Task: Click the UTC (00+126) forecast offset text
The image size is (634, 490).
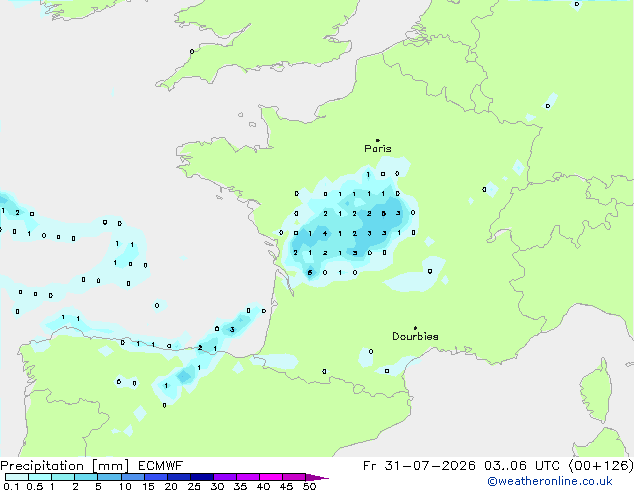Action: [584, 466]
